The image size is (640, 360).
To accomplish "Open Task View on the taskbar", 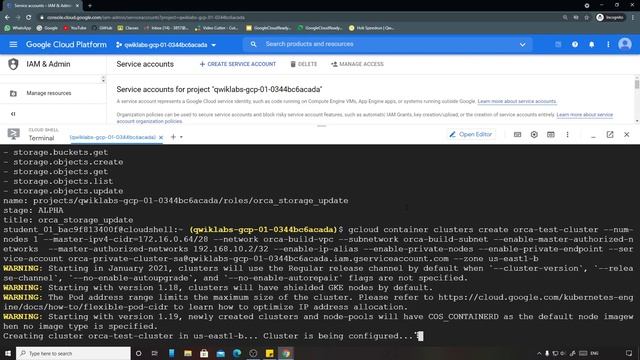I will (155, 353).
